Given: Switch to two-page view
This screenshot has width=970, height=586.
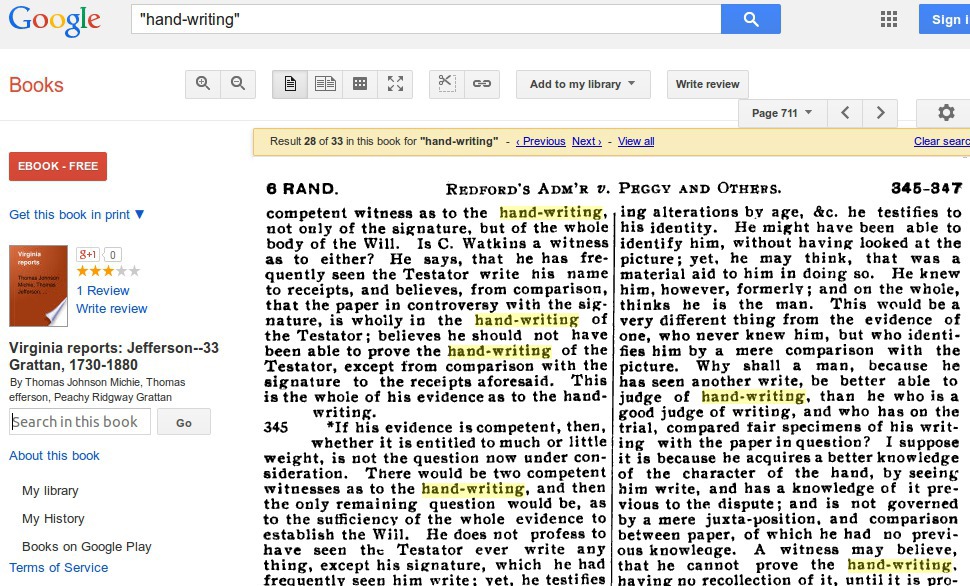Looking at the screenshot, I should pos(325,84).
